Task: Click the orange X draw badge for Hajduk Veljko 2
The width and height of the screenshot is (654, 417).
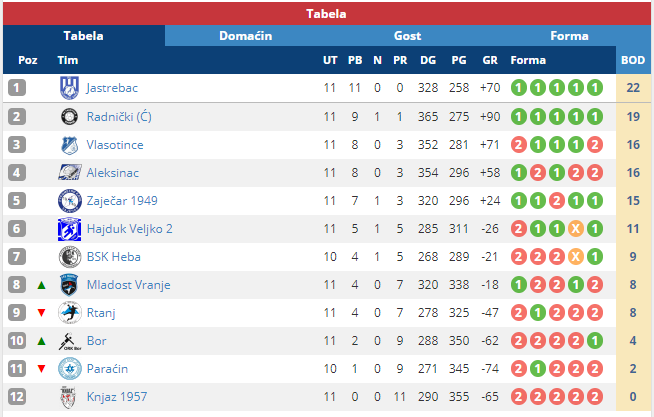Action: click(x=576, y=229)
